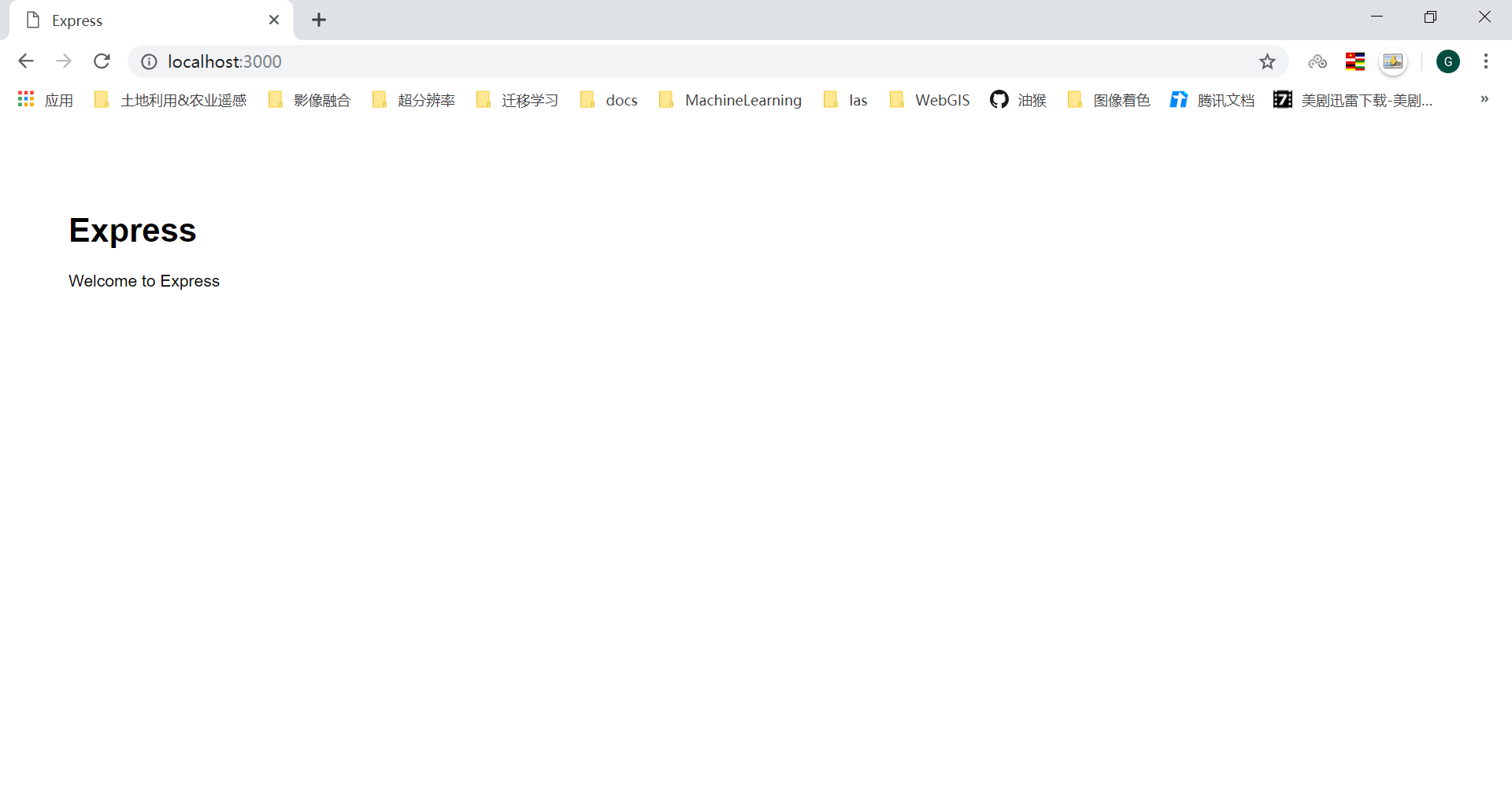This screenshot has width=1512, height=803.
Task: Click the link-sharing extension icon
Action: [x=1317, y=61]
